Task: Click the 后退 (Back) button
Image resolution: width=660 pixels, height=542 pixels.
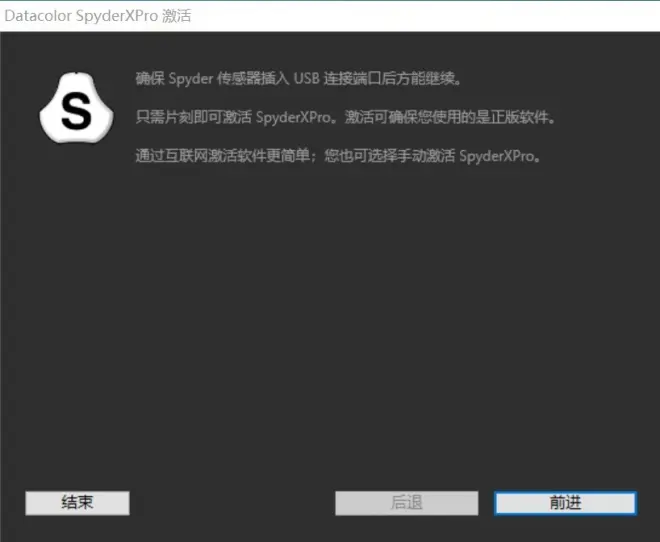Action: pyautogui.click(x=407, y=503)
